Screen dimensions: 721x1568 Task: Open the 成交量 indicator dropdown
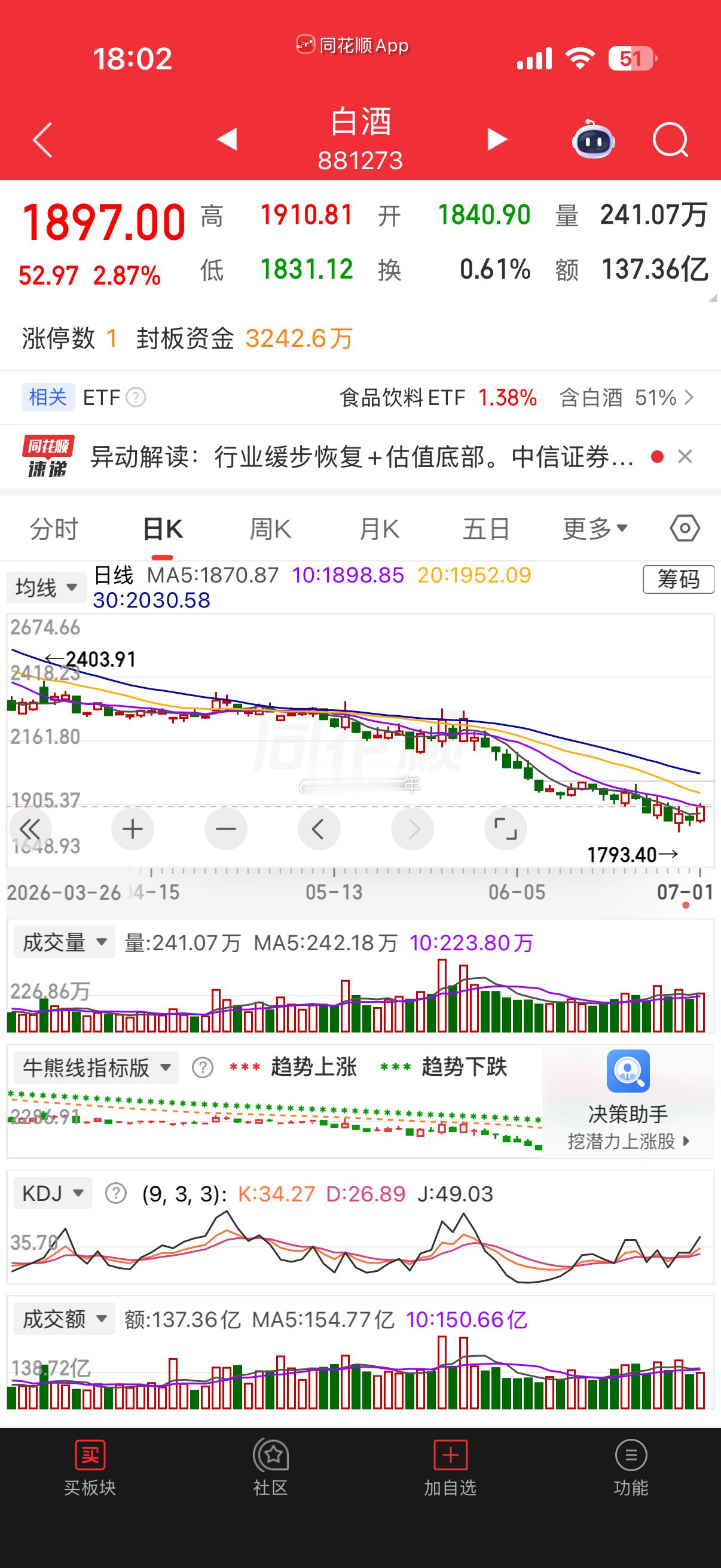[x=63, y=943]
